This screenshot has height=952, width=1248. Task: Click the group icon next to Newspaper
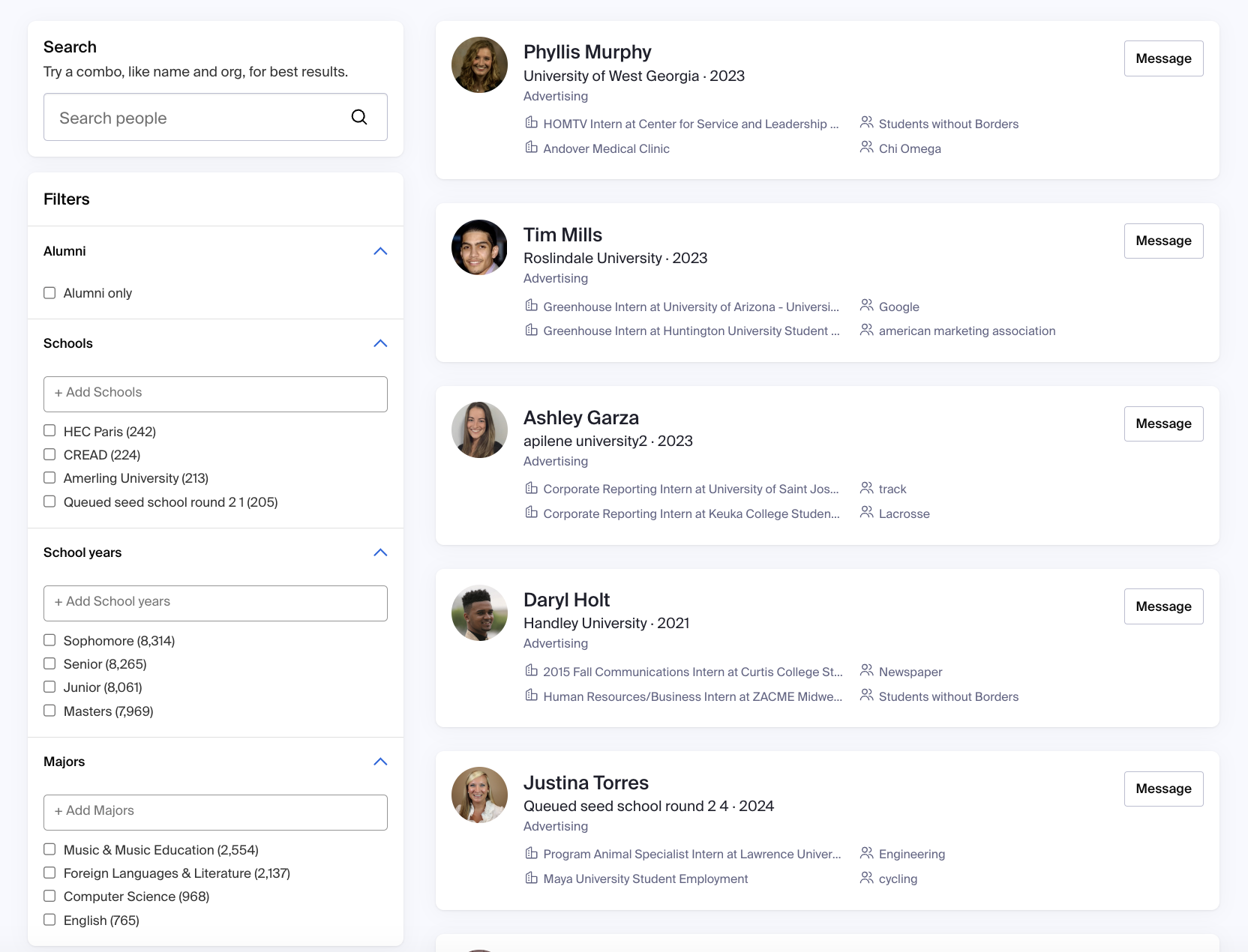(x=866, y=671)
